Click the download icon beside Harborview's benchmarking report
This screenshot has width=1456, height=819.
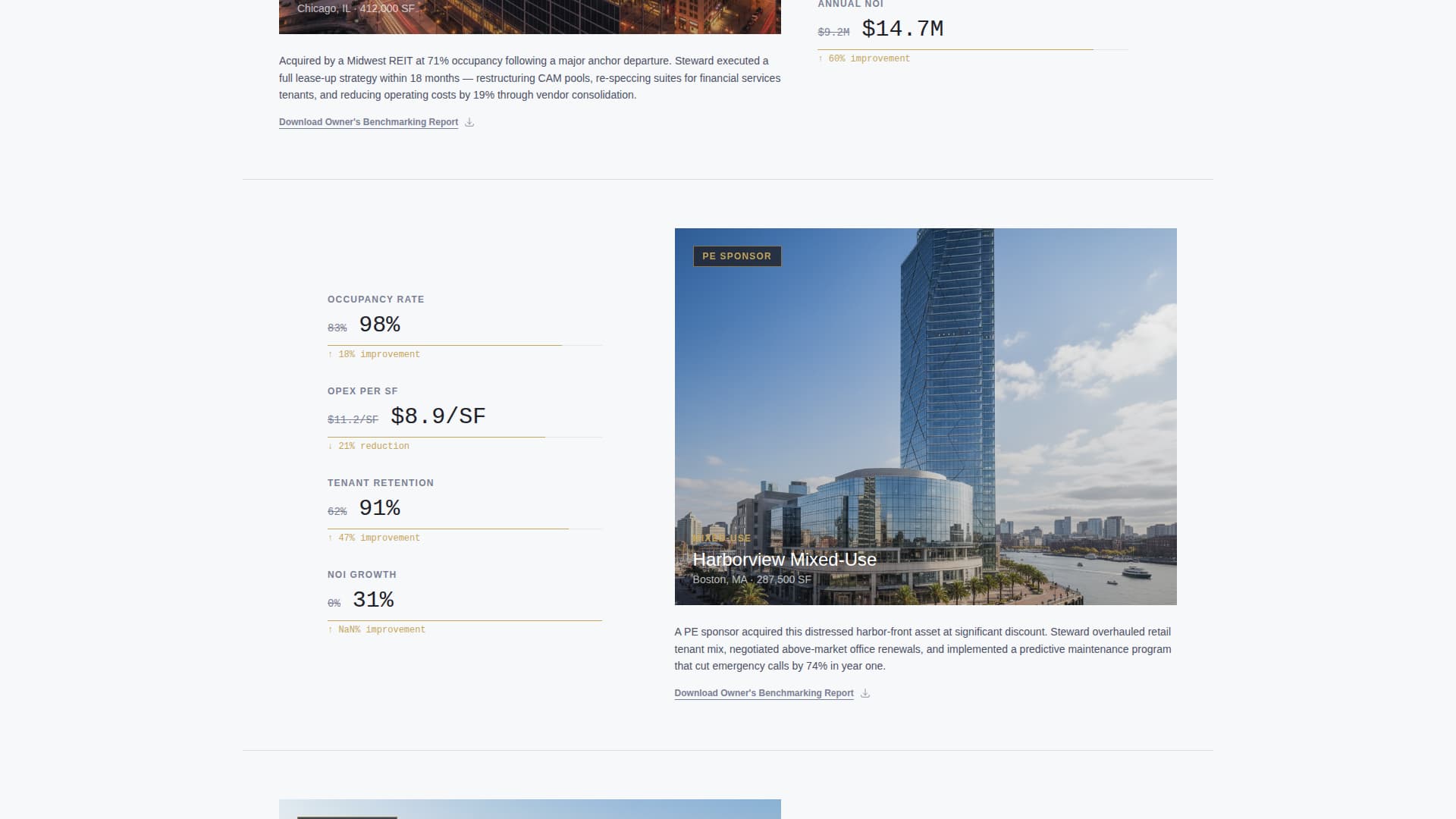[864, 693]
